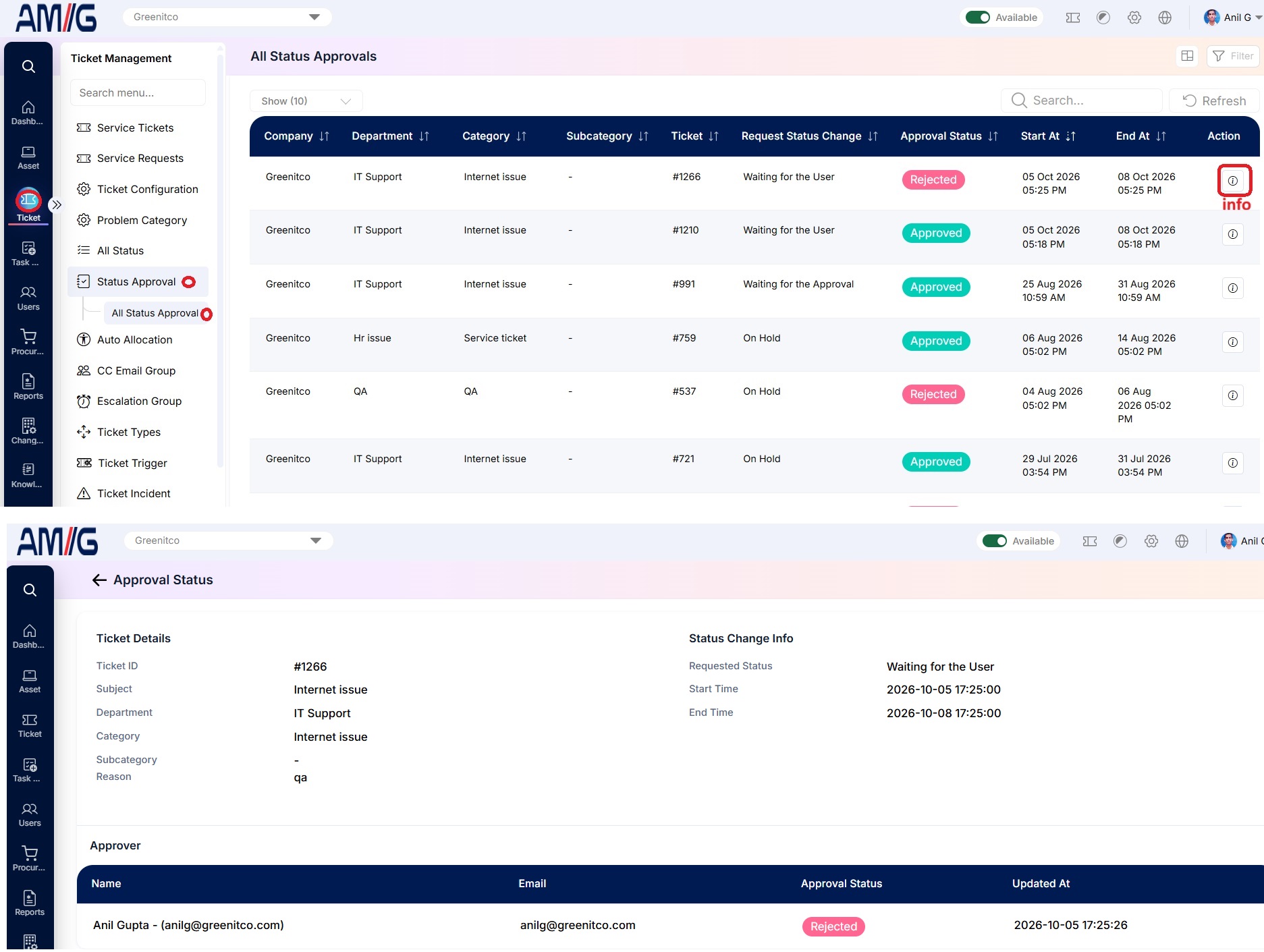
Task: Select All Status Approval submenu item
Action: (155, 313)
